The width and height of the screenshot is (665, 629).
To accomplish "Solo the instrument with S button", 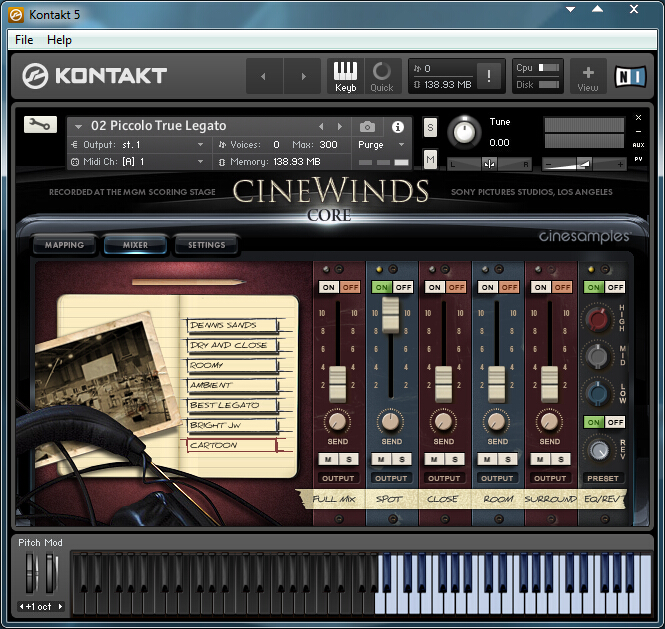I will click(x=430, y=127).
